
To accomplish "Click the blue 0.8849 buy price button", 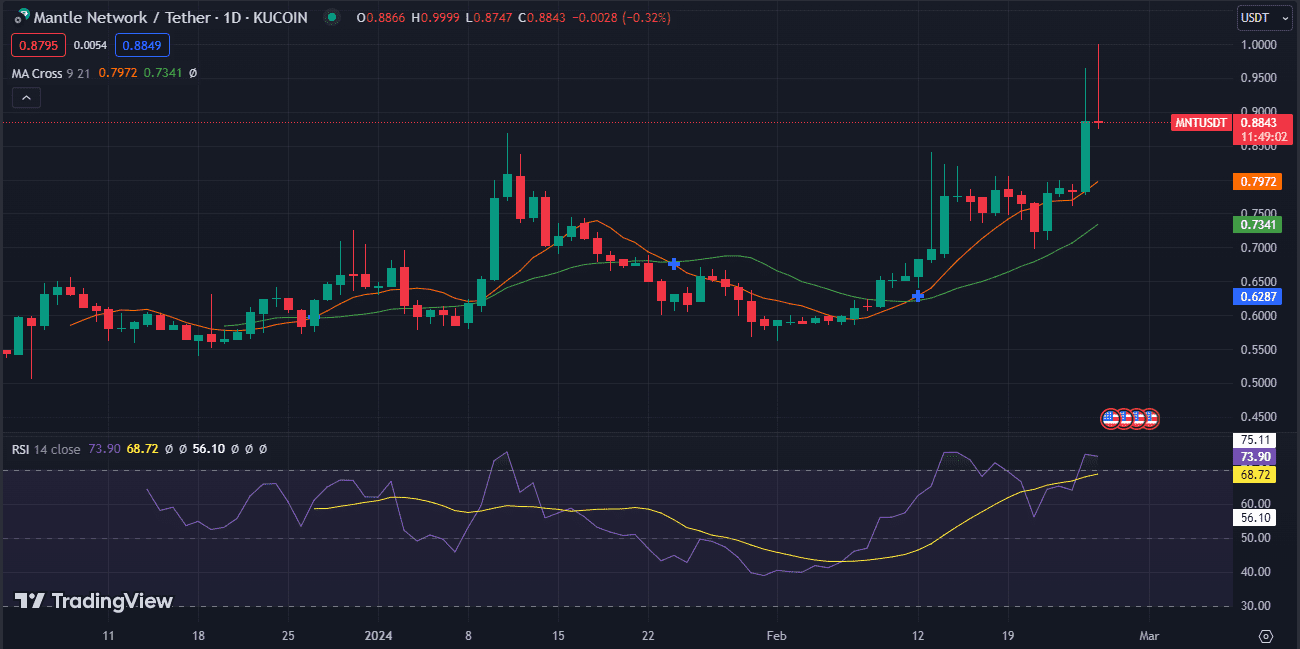I will coord(142,45).
